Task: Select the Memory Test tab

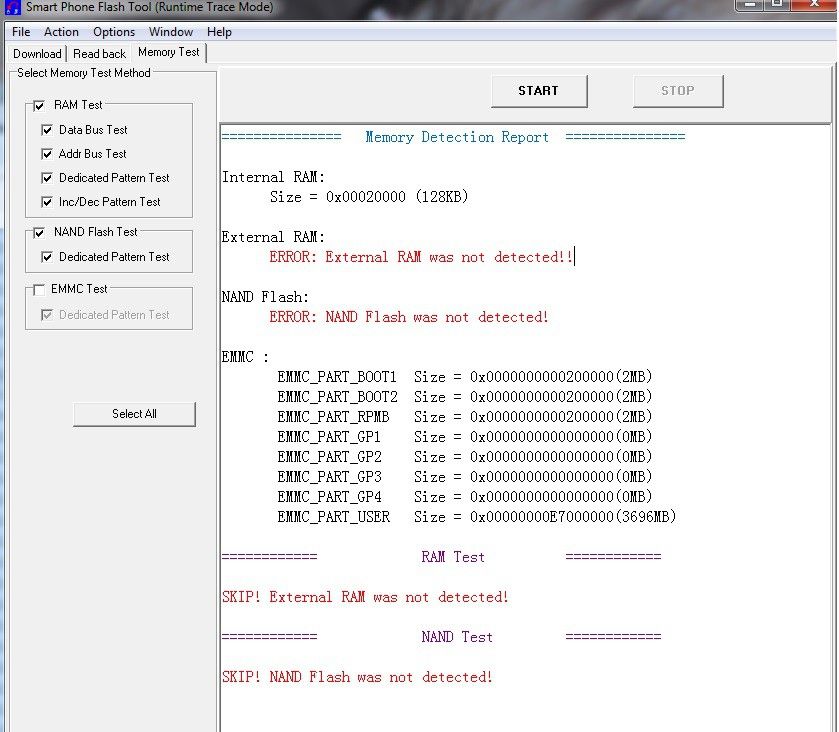Action: pyautogui.click(x=169, y=52)
